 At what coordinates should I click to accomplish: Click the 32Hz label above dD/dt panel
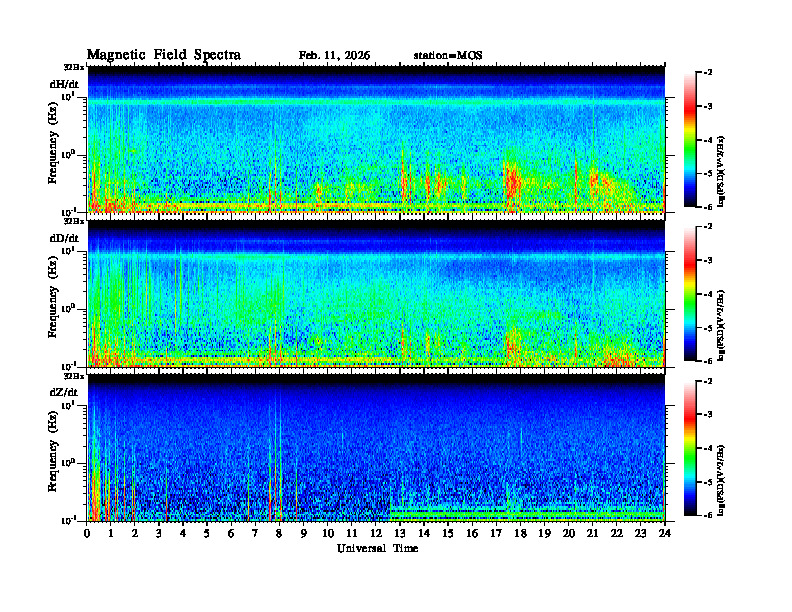point(74,221)
